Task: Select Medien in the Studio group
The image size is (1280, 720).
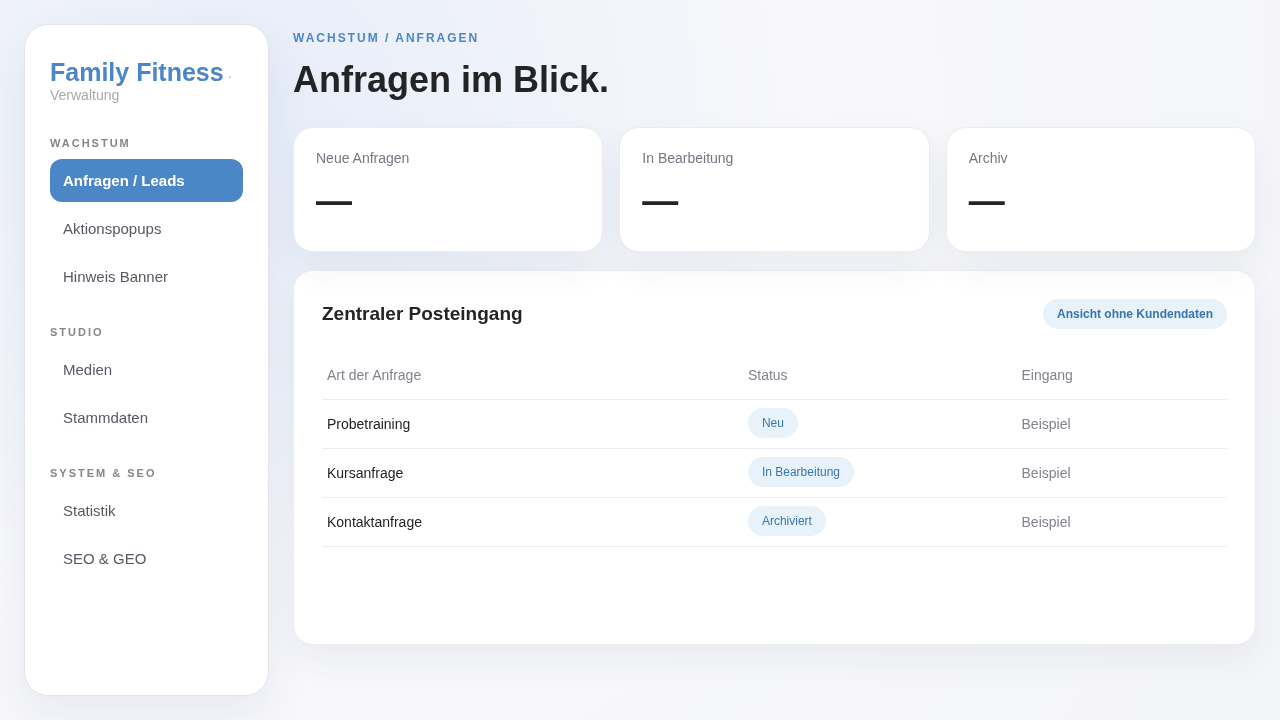Action: tap(146, 369)
